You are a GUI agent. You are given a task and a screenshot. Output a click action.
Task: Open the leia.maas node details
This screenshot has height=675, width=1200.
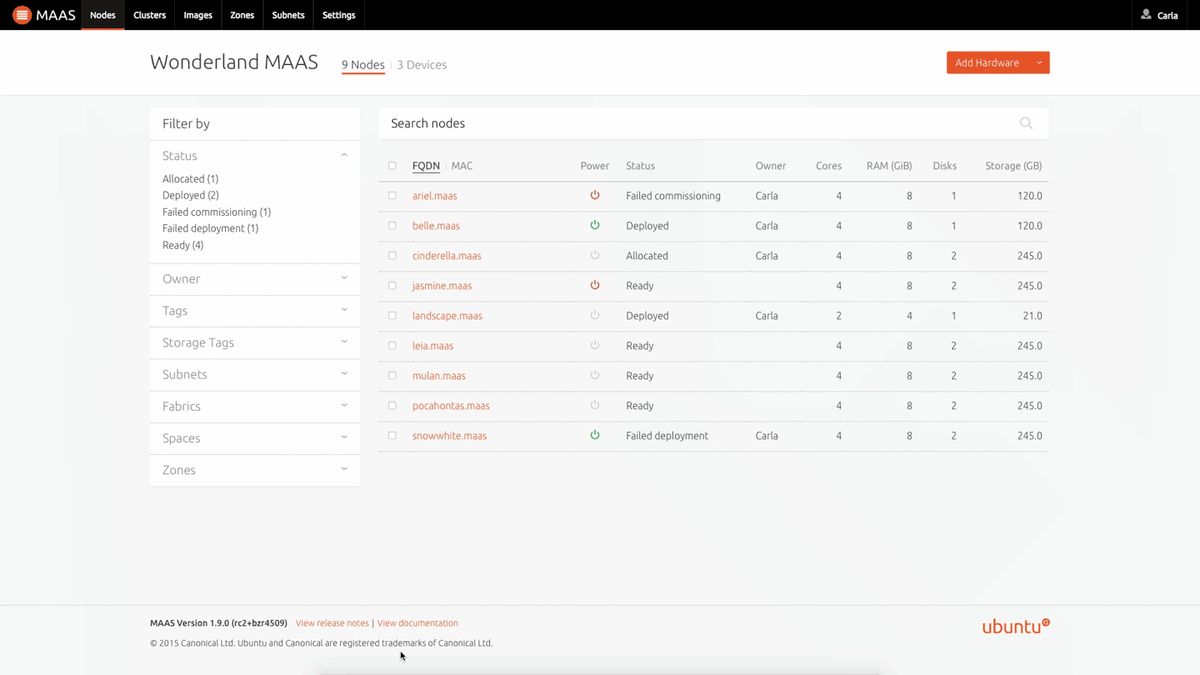(x=432, y=345)
